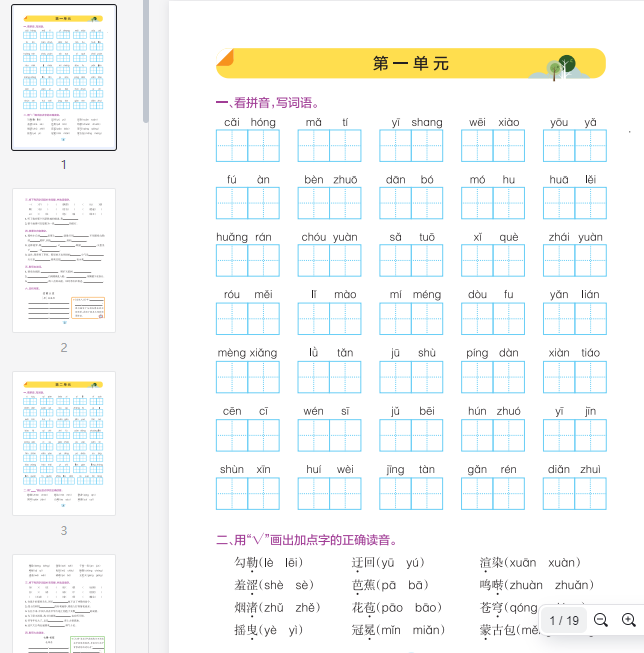The image size is (644, 653).
Task: Click the 芭蕉 (pā bā) pronunciation item
Action: point(390,585)
